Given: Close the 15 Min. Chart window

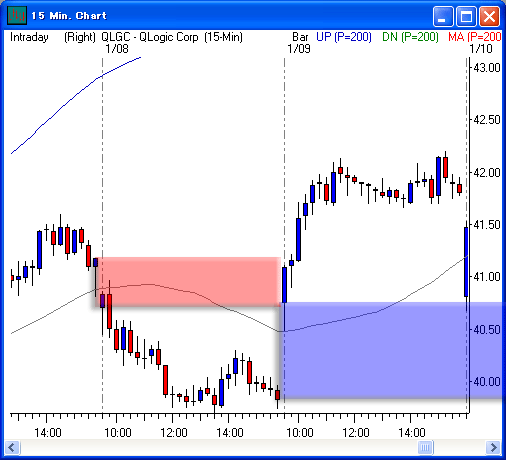Looking at the screenshot, I should tap(489, 16).
